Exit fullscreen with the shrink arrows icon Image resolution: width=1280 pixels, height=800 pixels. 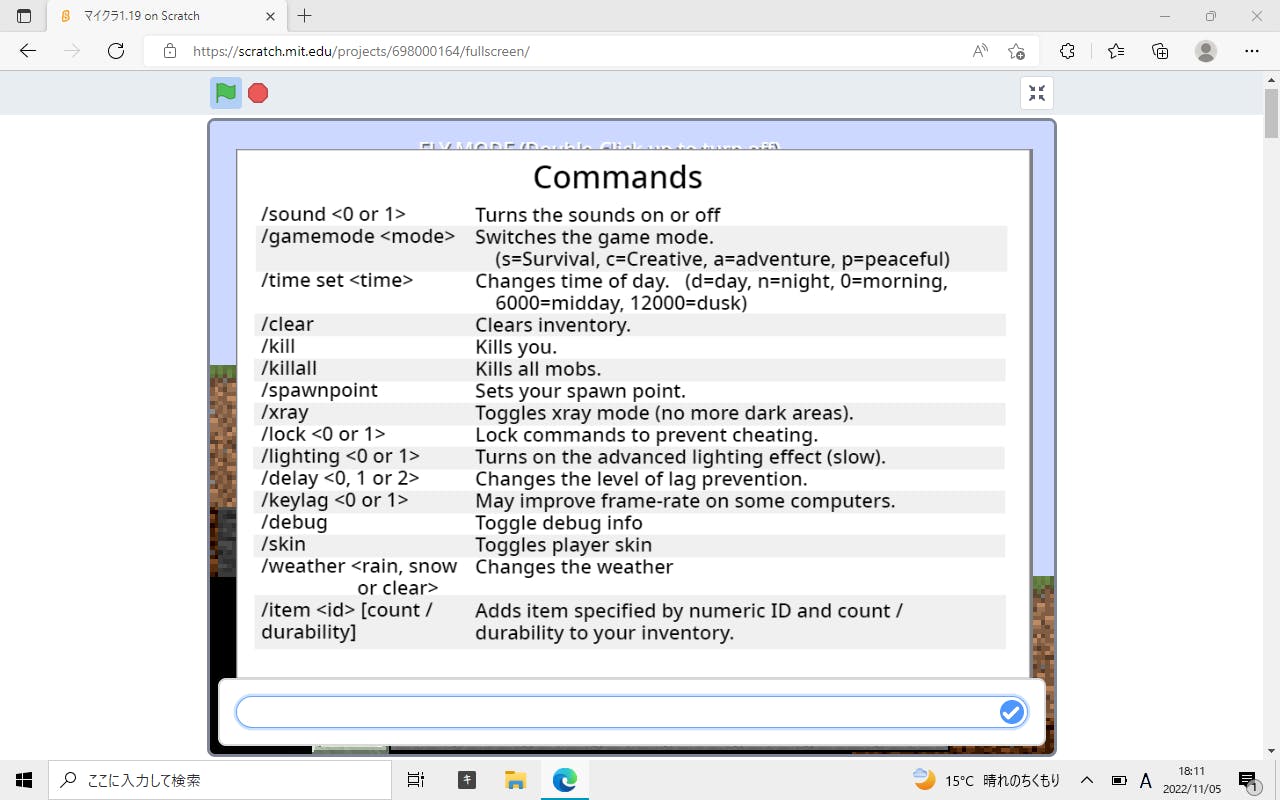coord(1037,93)
